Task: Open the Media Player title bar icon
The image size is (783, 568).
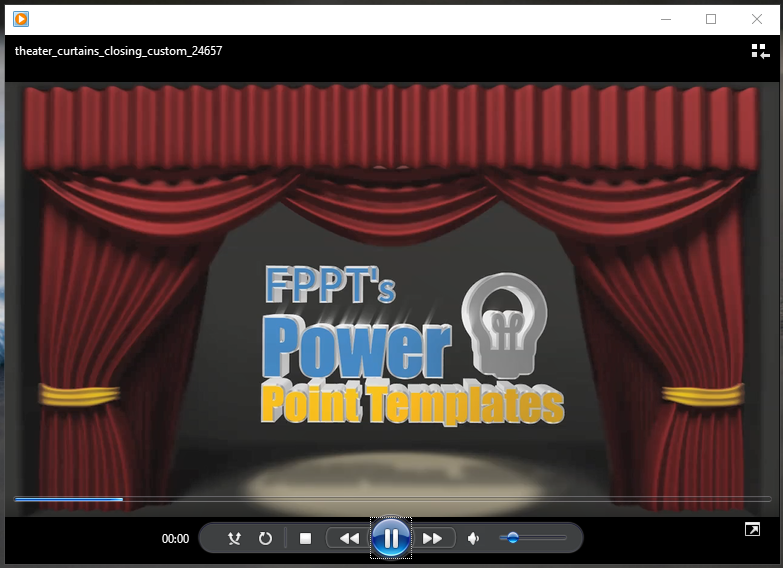Action: coord(21,18)
